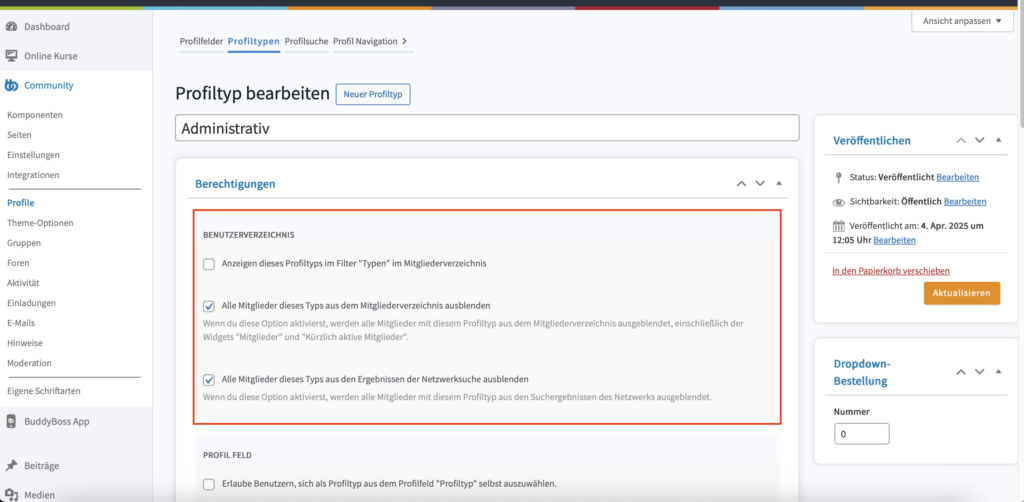Click the Beiträge pin icon
This screenshot has height=502, width=1024.
(12, 466)
